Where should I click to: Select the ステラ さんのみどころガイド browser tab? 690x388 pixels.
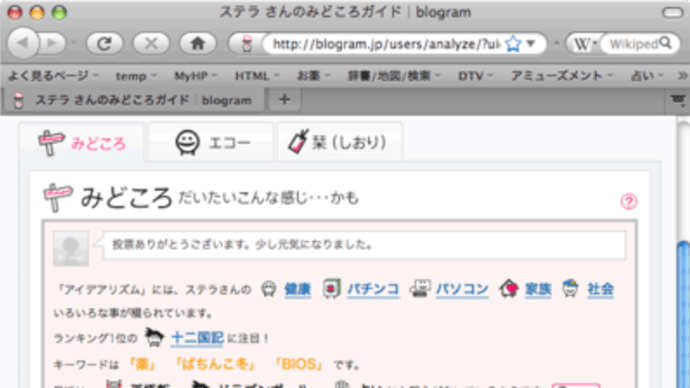(133, 100)
